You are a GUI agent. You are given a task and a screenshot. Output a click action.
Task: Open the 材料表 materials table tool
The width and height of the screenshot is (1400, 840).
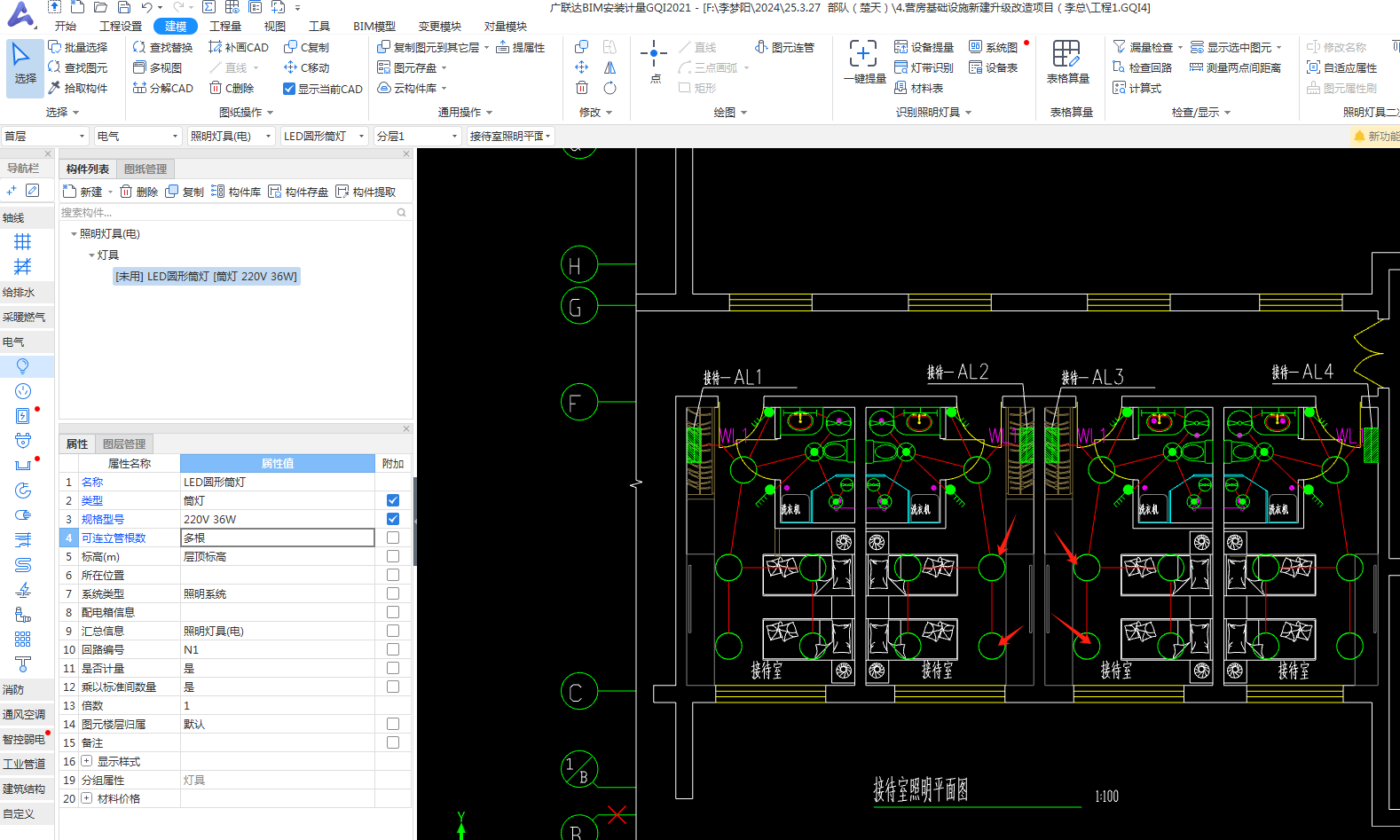click(918, 88)
